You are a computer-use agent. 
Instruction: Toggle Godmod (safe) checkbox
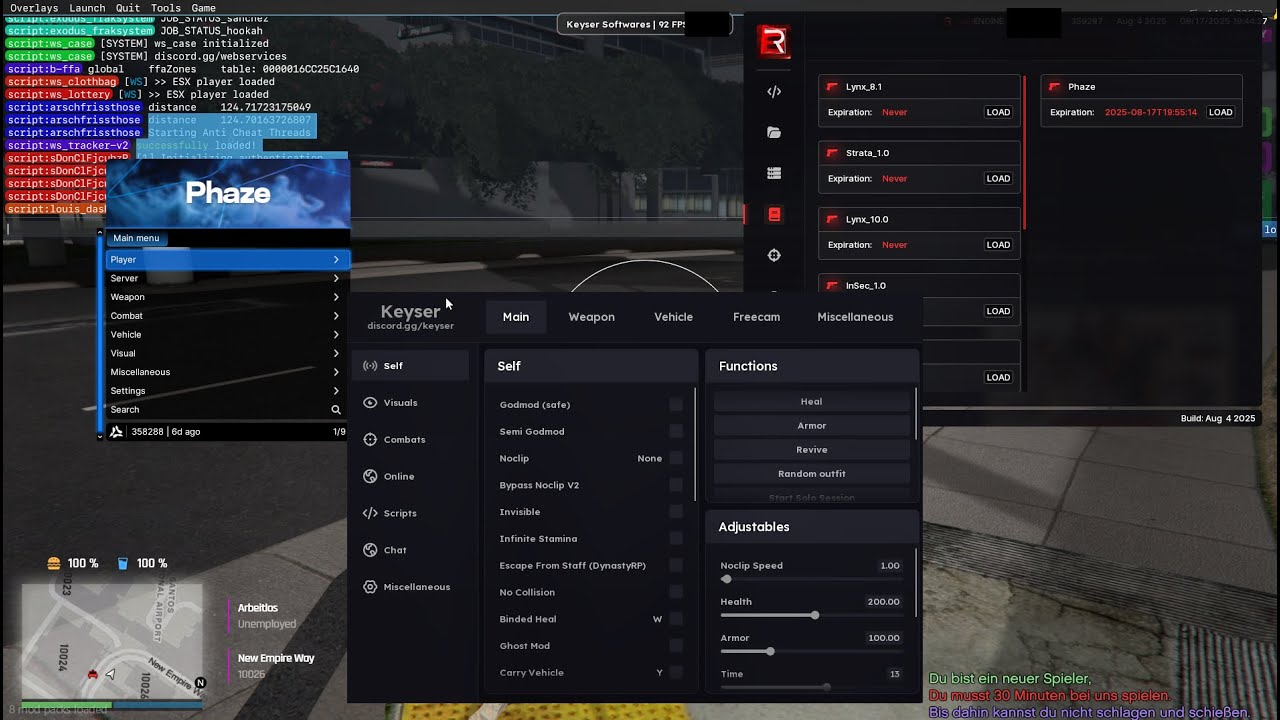click(676, 405)
